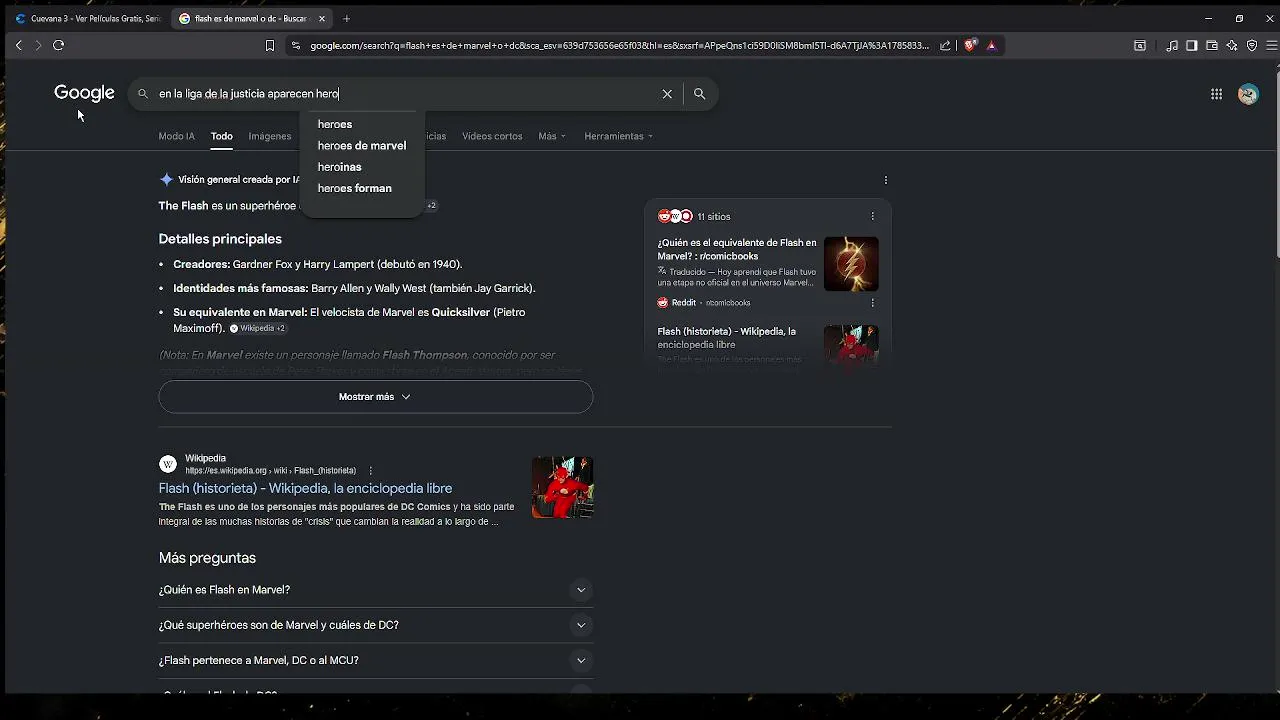
Task: Expand AI overview with Mostrar más
Action: [375, 397]
